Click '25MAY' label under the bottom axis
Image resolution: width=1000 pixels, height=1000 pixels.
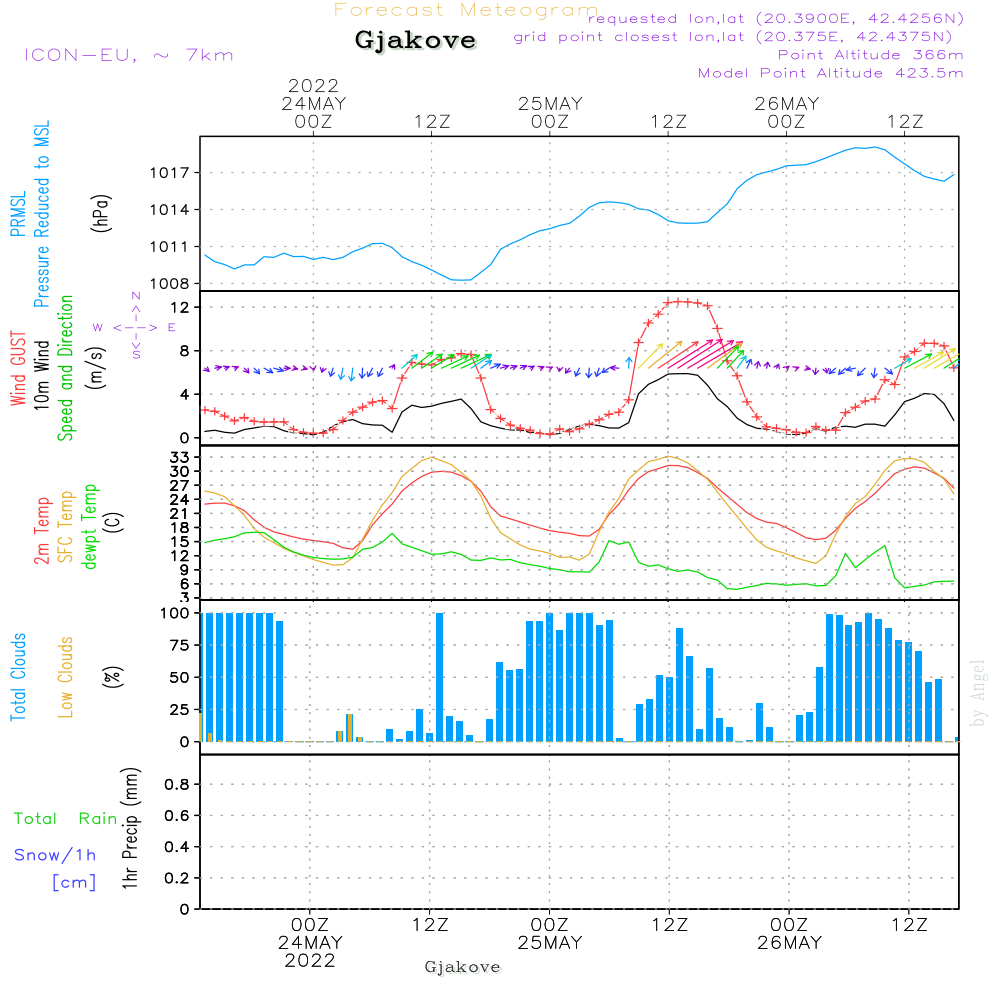click(550, 943)
